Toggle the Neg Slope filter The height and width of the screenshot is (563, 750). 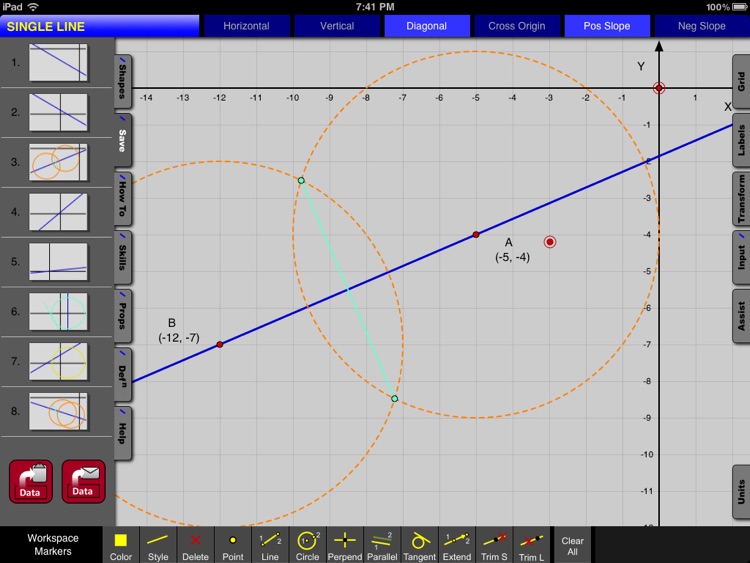pos(701,26)
